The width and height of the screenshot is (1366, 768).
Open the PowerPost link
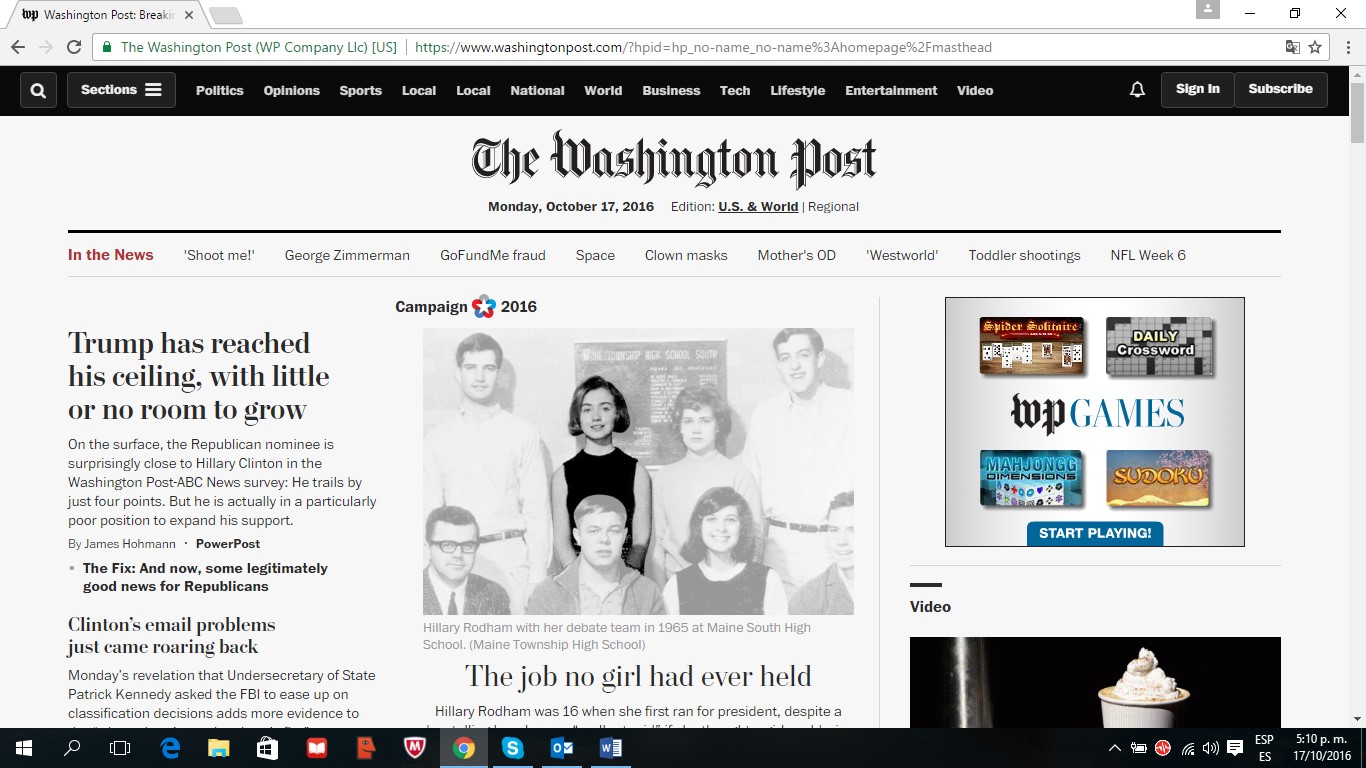[228, 544]
